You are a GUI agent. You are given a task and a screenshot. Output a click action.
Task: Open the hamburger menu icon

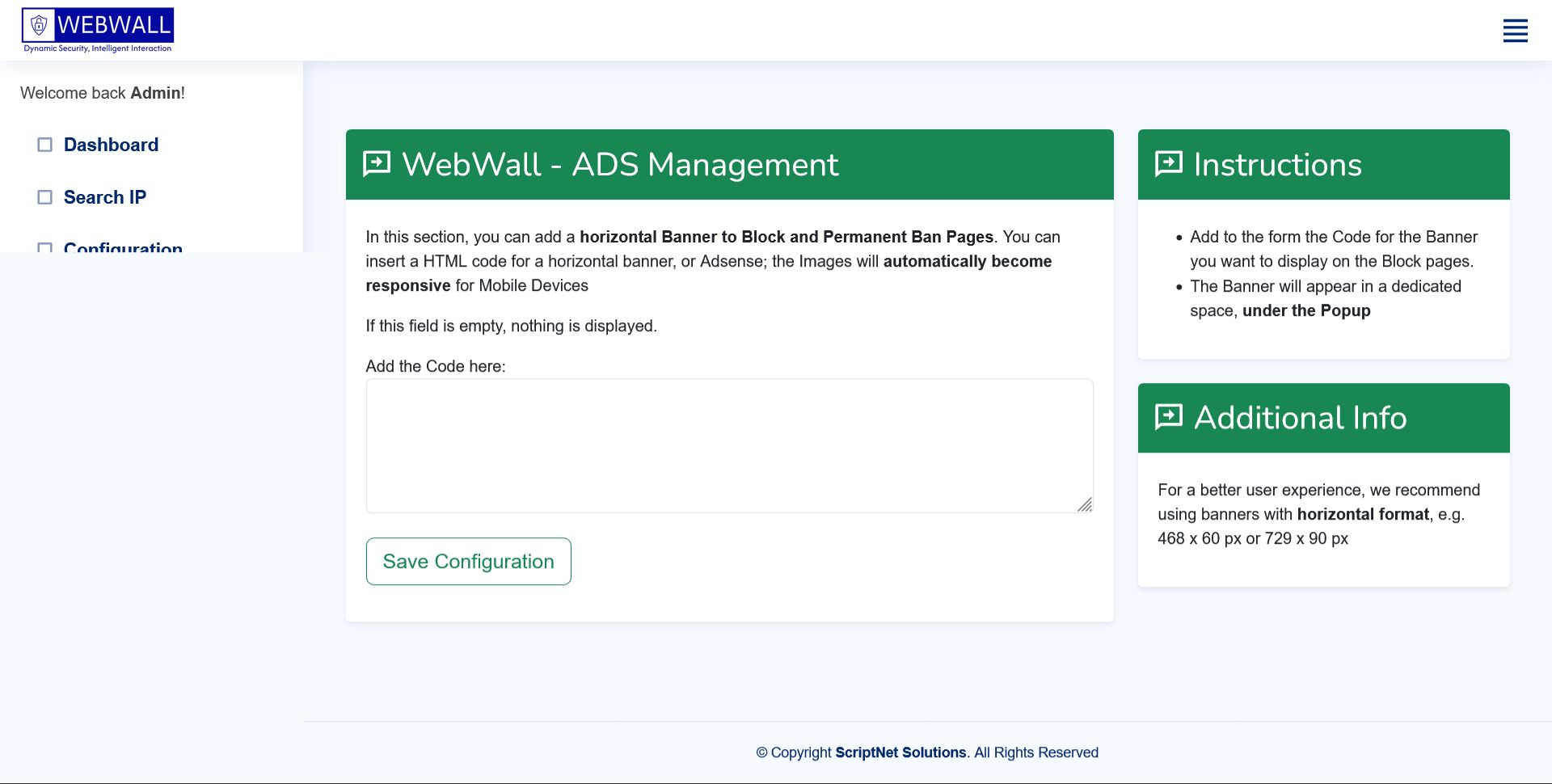[x=1515, y=31]
